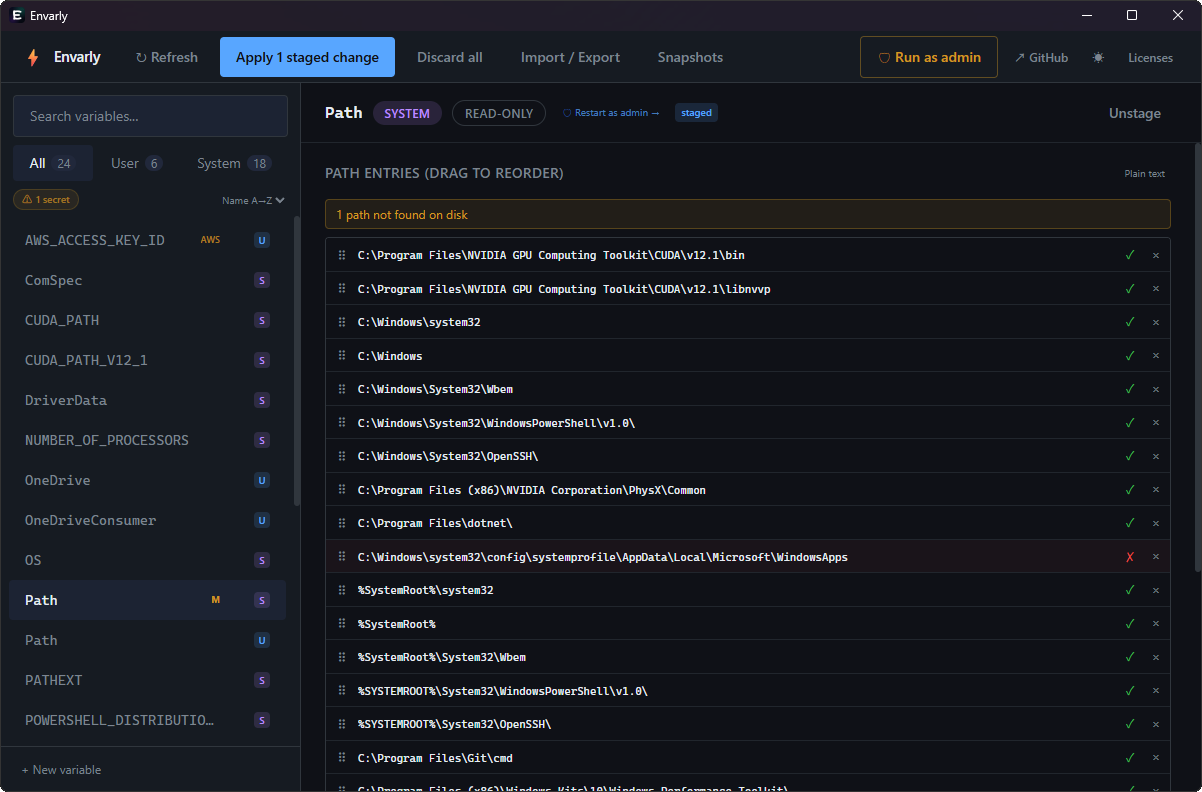Grab handle for System32\Wbem entry

(x=342, y=389)
